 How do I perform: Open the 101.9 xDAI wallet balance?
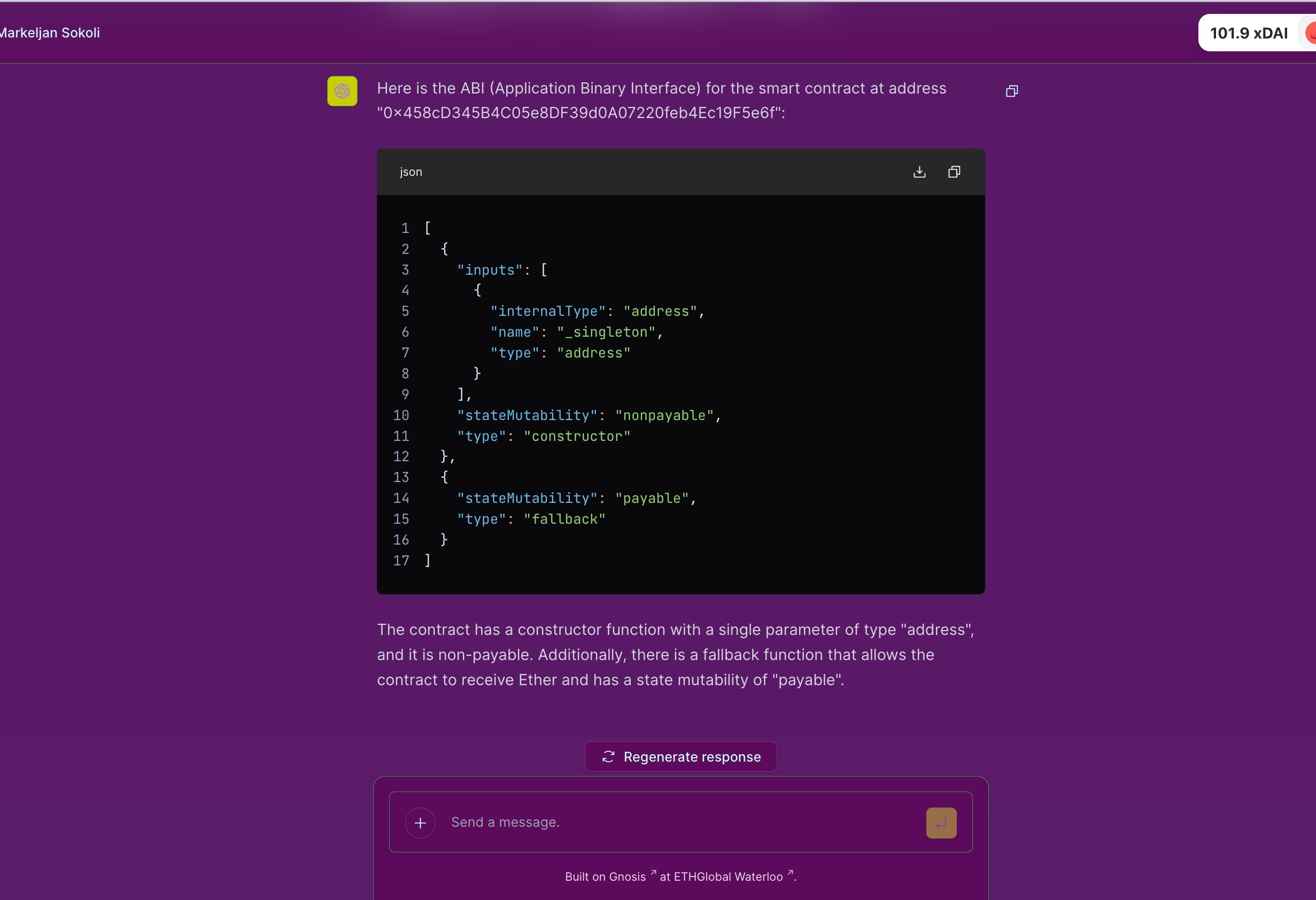(1249, 33)
